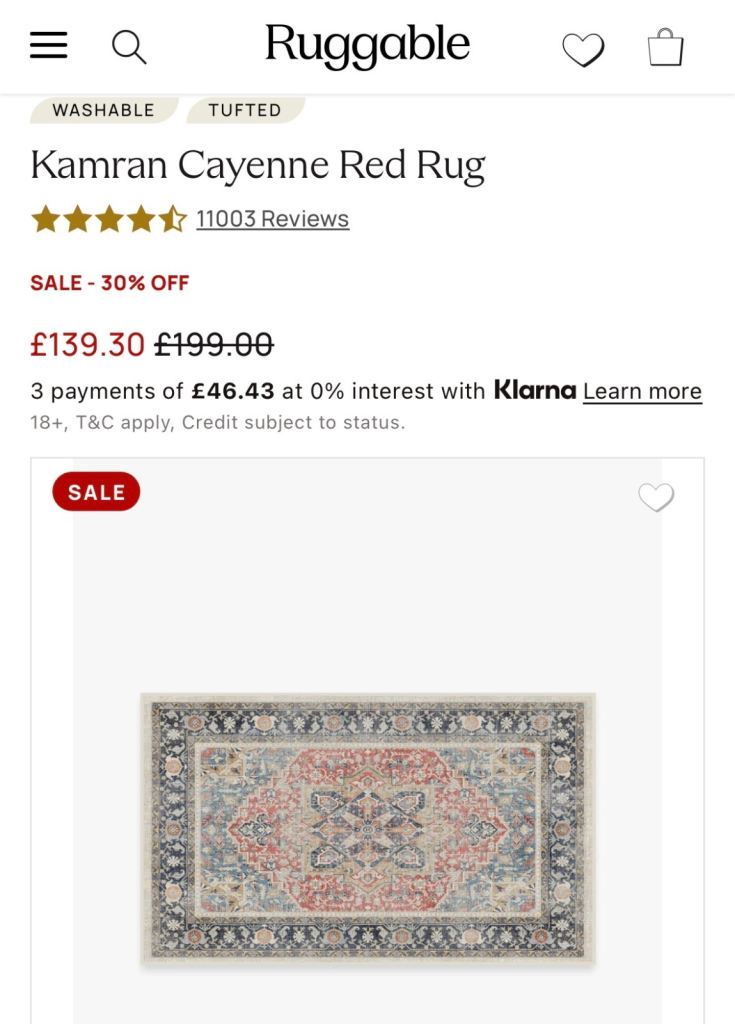735x1024 pixels.
Task: Open the hamburger navigation menu
Action: point(48,46)
